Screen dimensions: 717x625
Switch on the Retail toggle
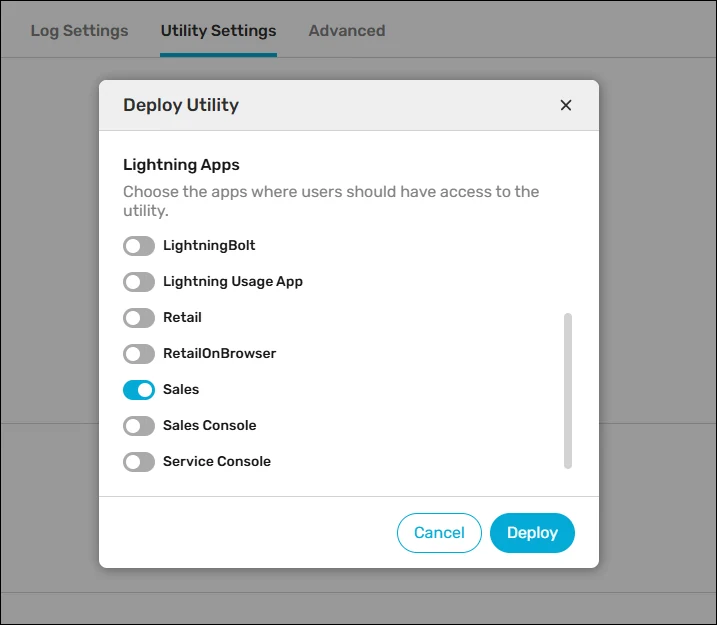click(139, 318)
